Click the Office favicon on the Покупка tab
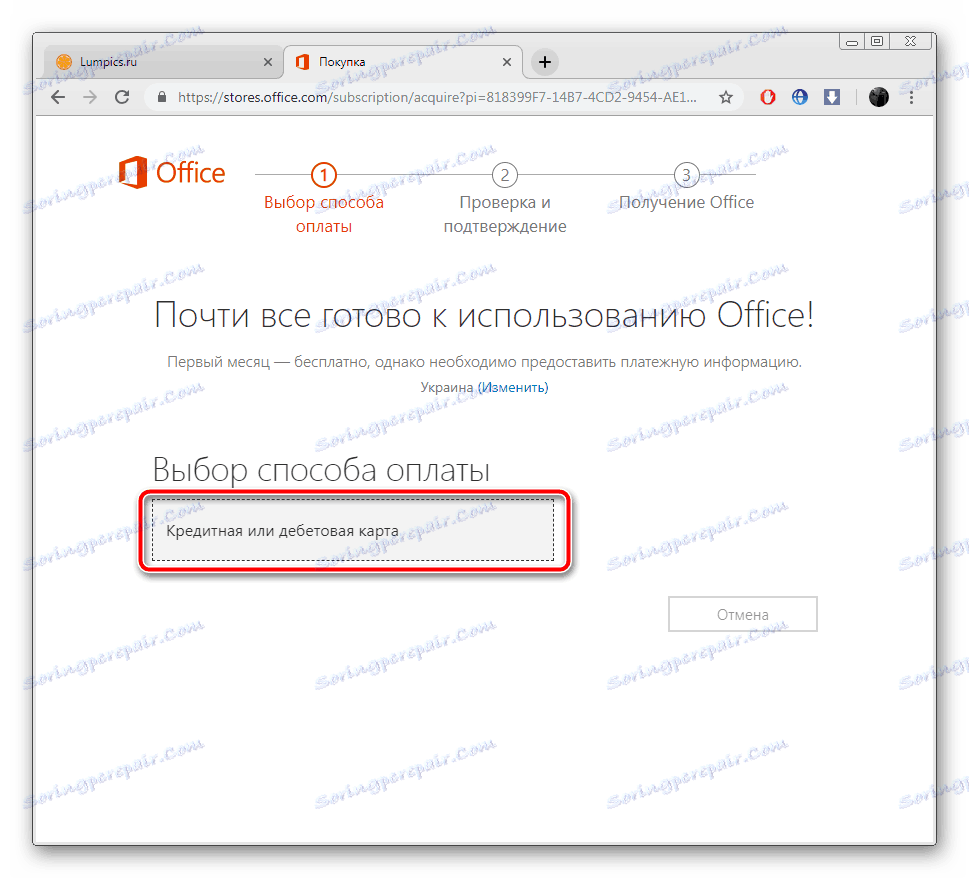 pyautogui.click(x=302, y=61)
